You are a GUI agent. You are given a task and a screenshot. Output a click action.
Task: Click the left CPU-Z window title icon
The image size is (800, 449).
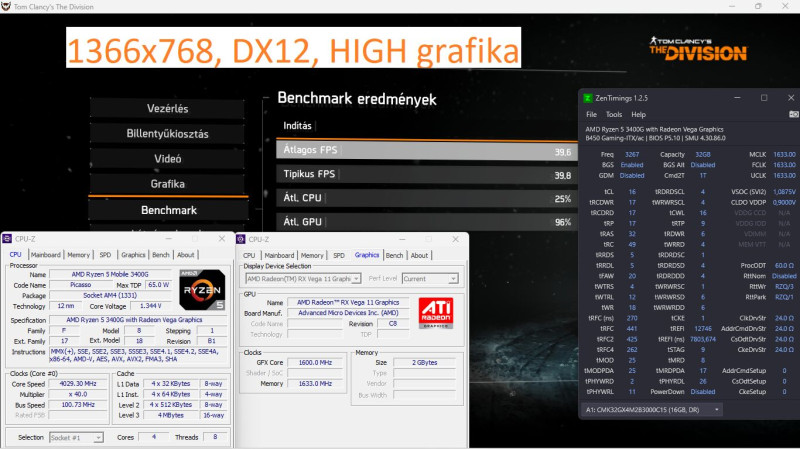click(7, 239)
